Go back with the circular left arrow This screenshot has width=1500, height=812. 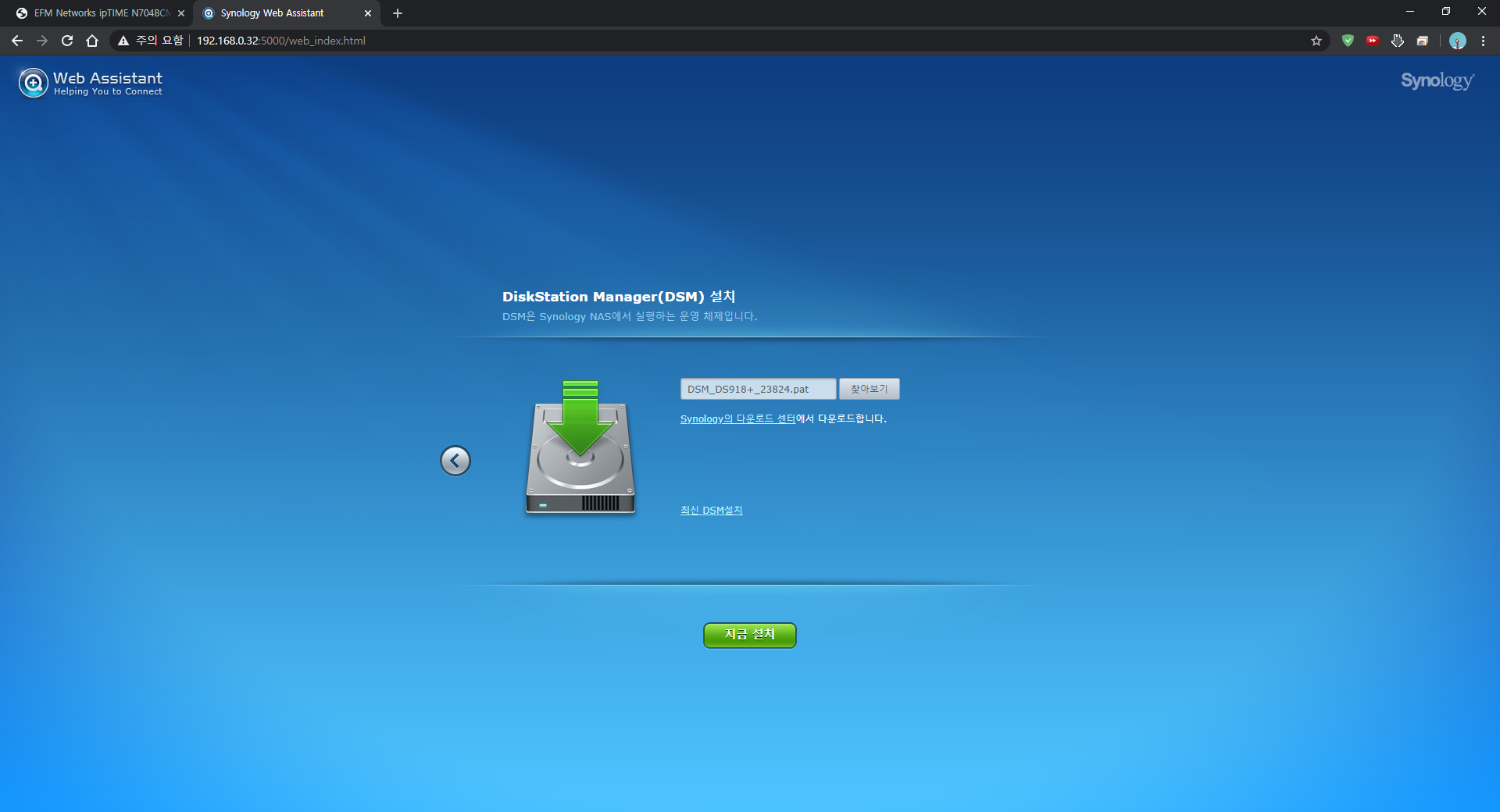point(455,461)
